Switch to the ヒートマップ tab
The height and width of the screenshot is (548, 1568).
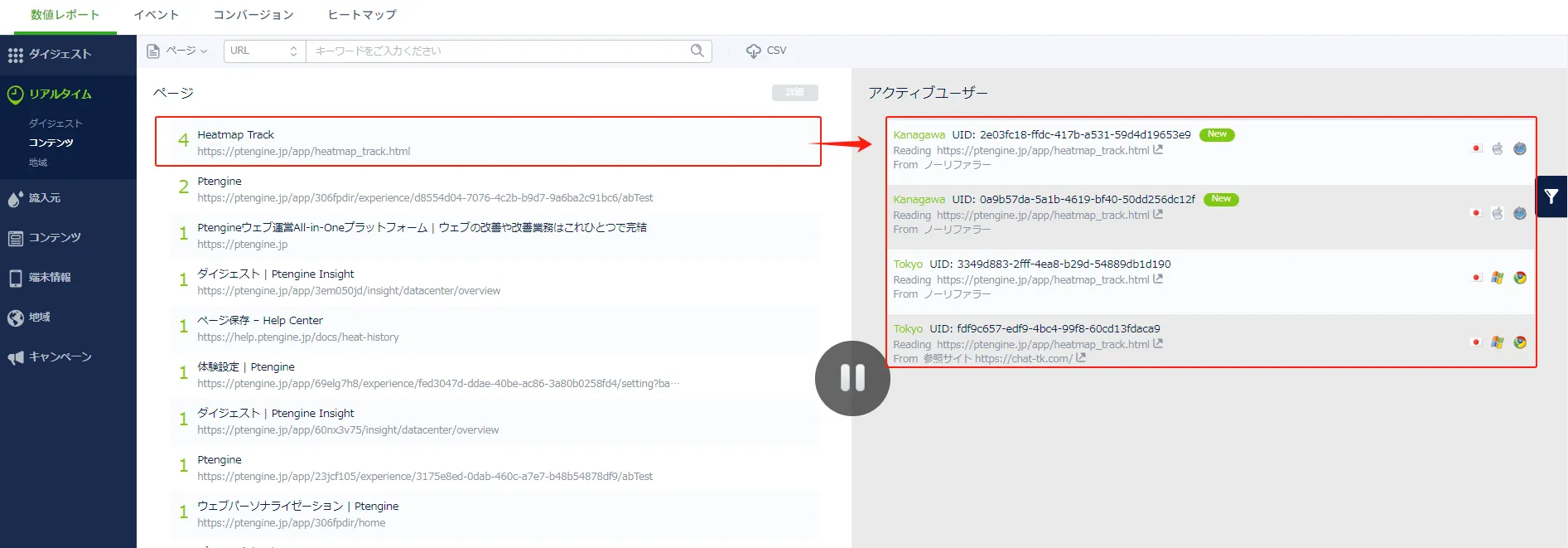click(x=362, y=15)
